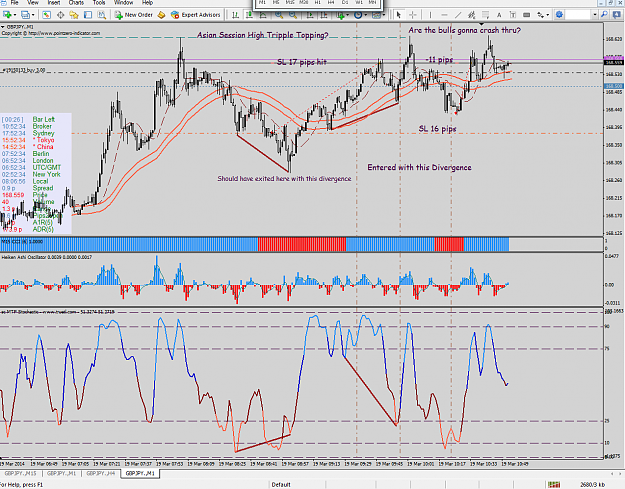Viewport: 625px width, 489px height.
Task: Switch to the H1 timeframe
Action: (x=318, y=2)
